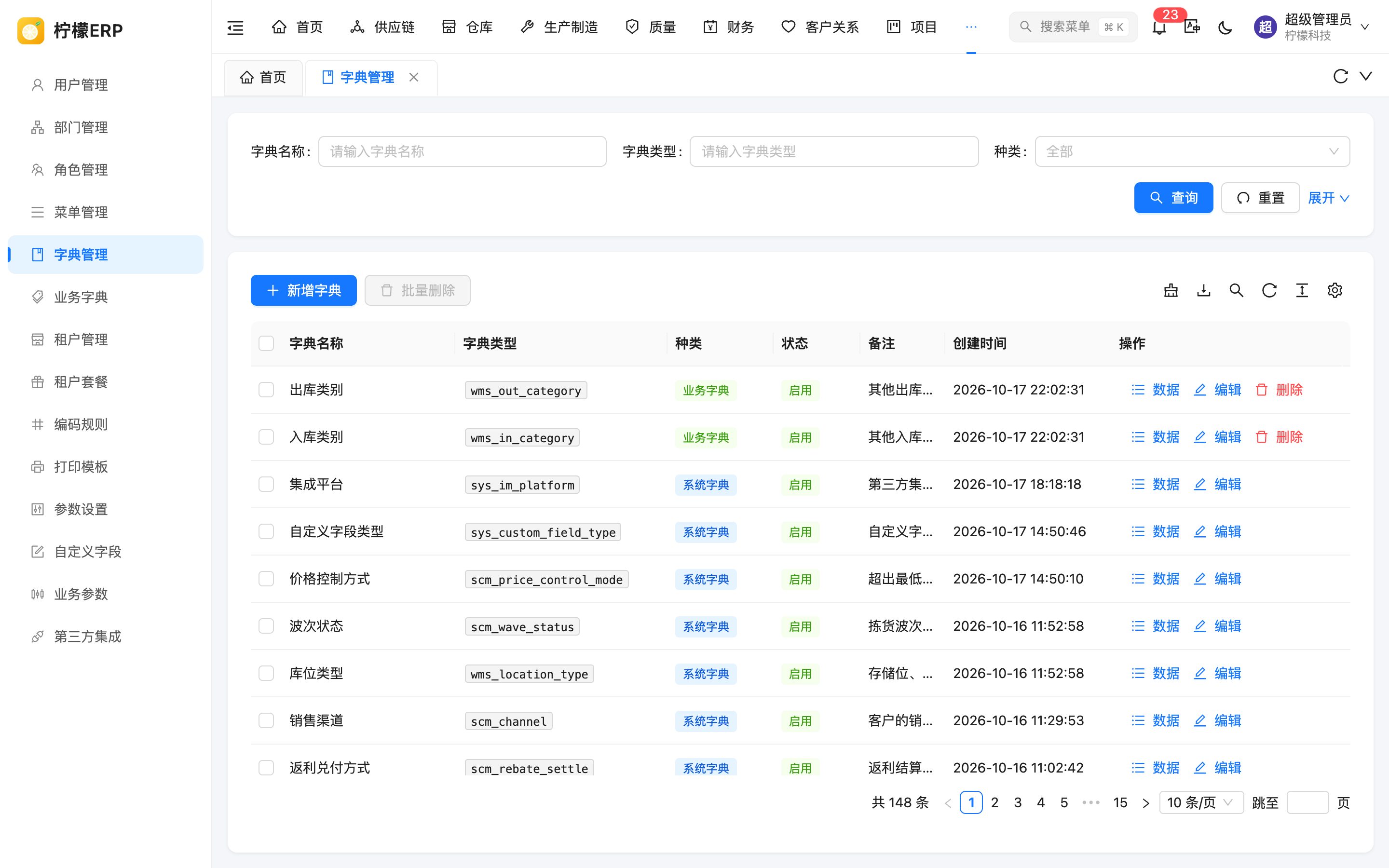Click the table export download icon

click(1204, 290)
